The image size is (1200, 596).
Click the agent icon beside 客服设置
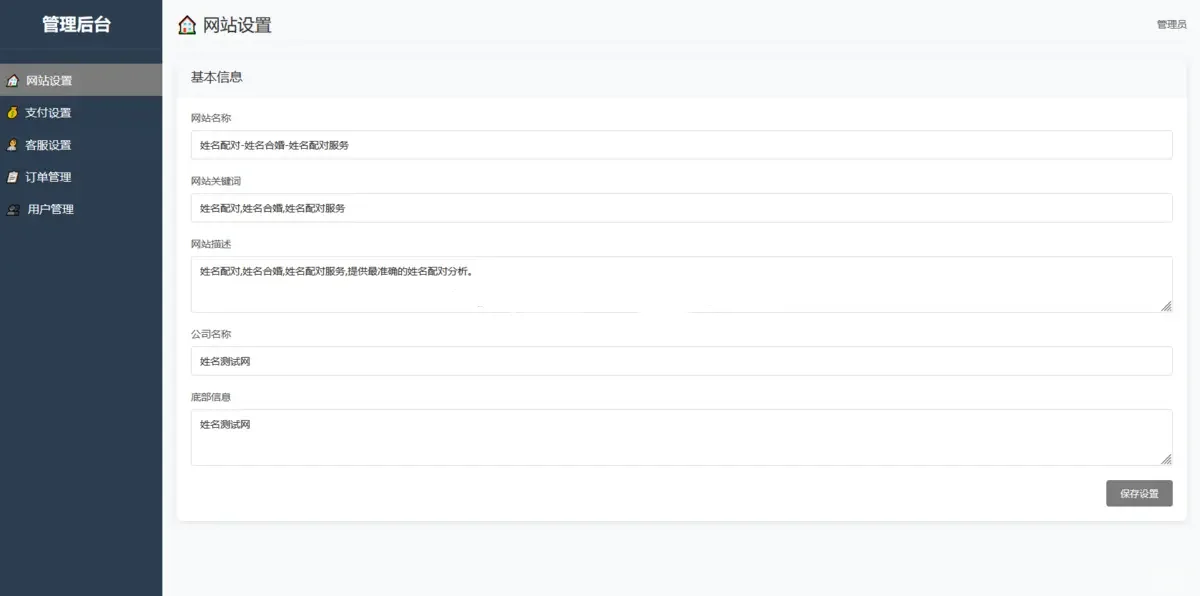coord(13,145)
